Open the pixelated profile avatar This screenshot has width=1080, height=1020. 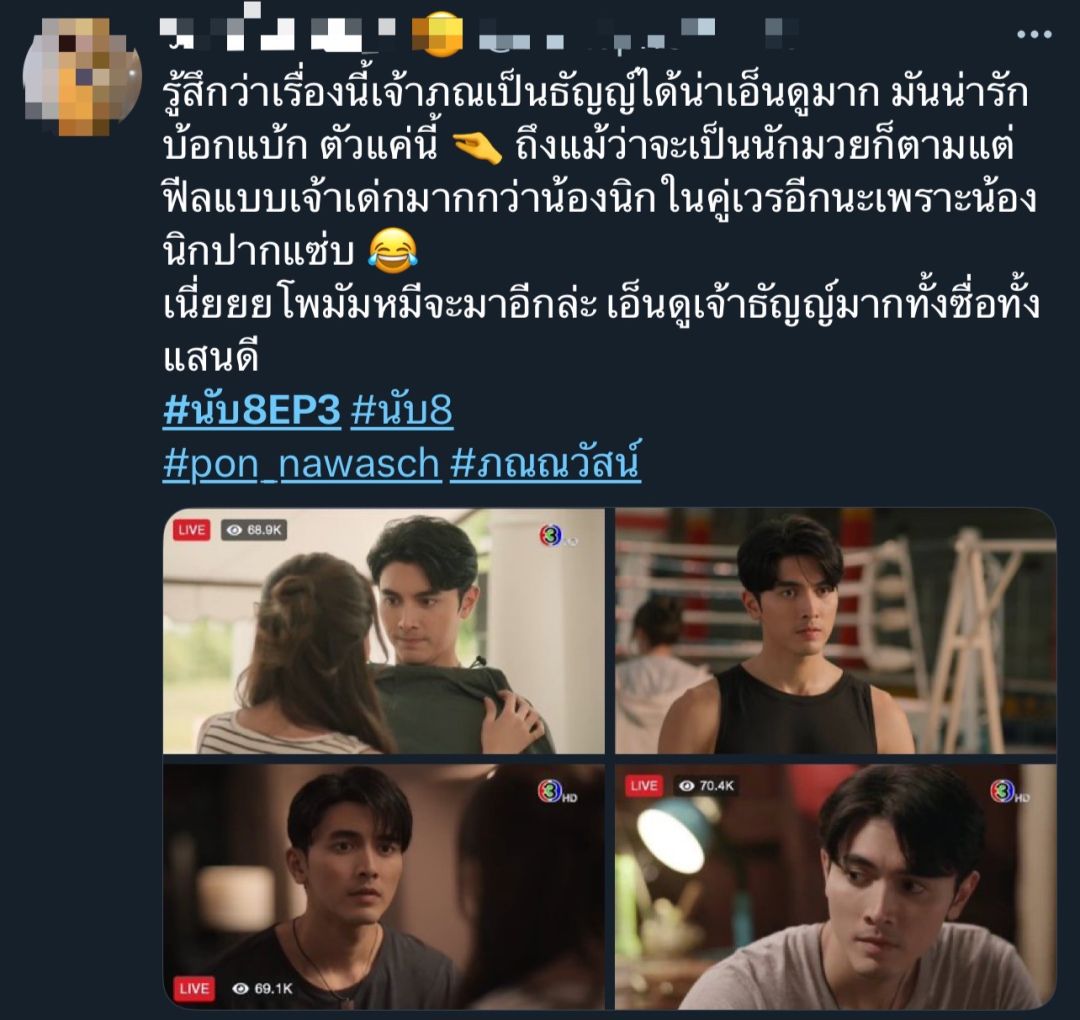(82, 77)
